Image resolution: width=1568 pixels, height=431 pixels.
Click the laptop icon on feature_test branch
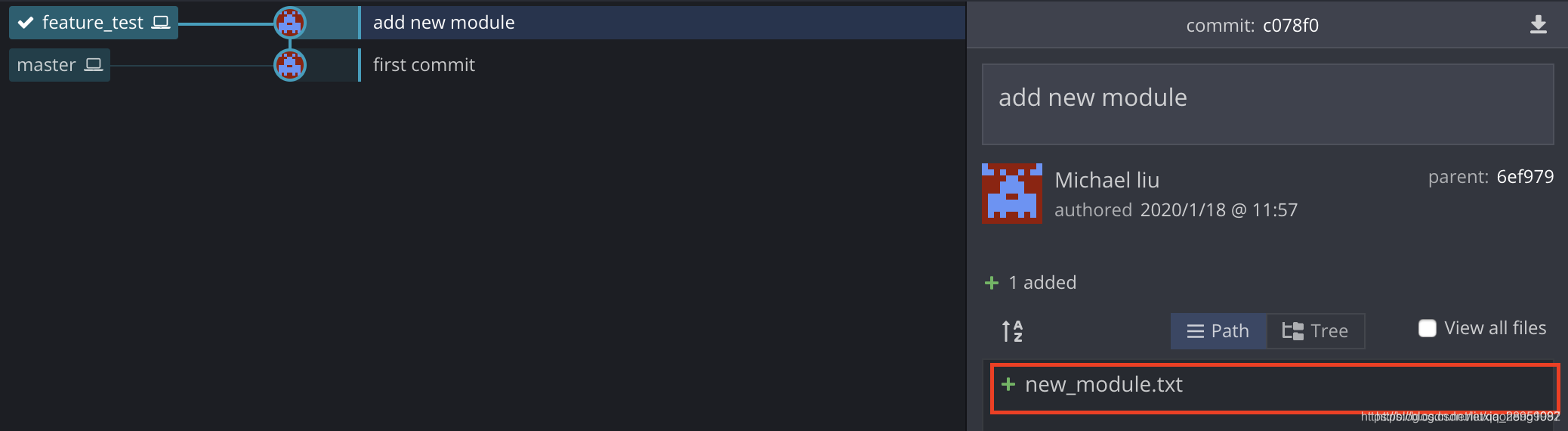(x=161, y=23)
